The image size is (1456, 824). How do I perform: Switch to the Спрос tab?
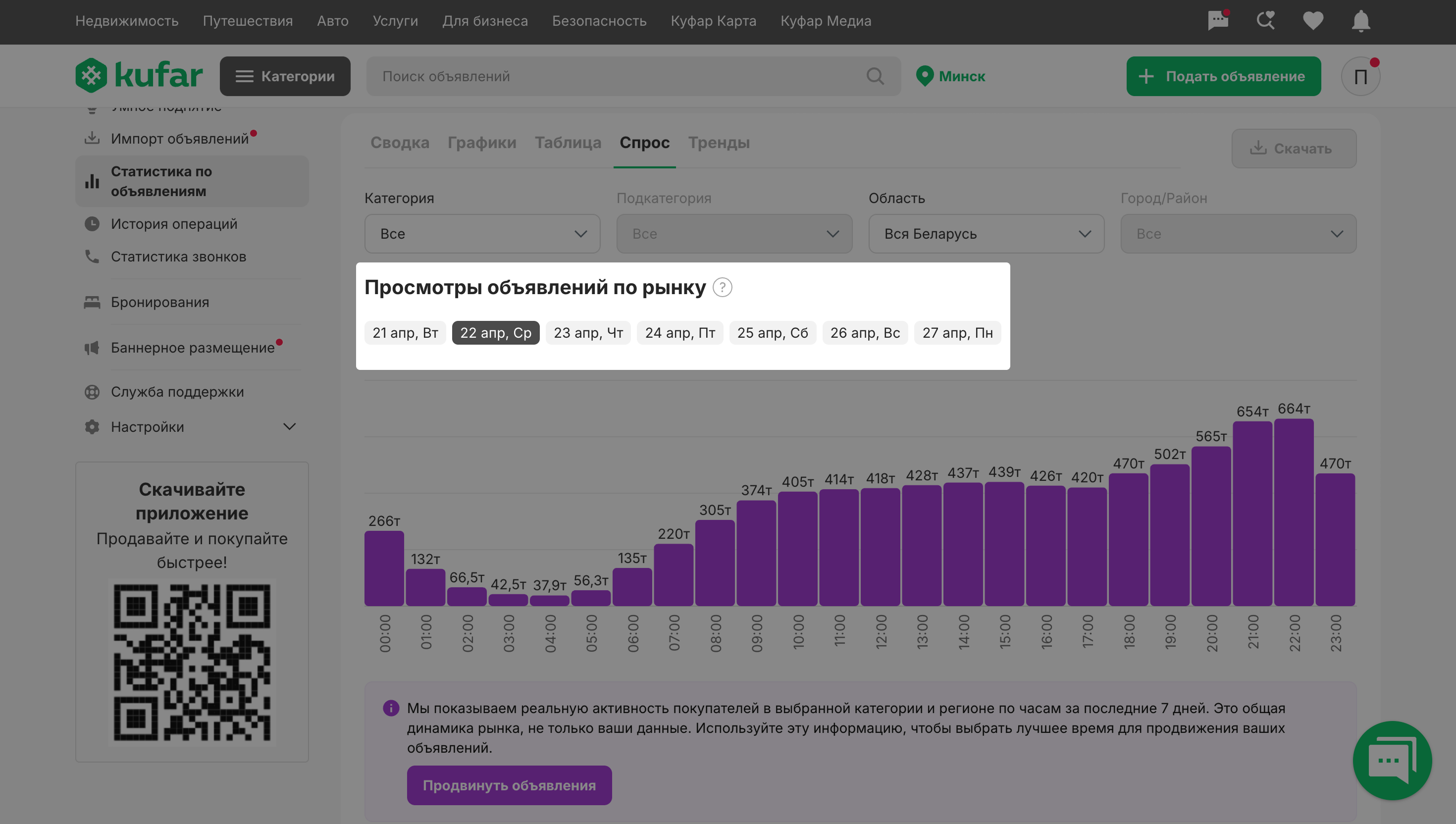(644, 143)
